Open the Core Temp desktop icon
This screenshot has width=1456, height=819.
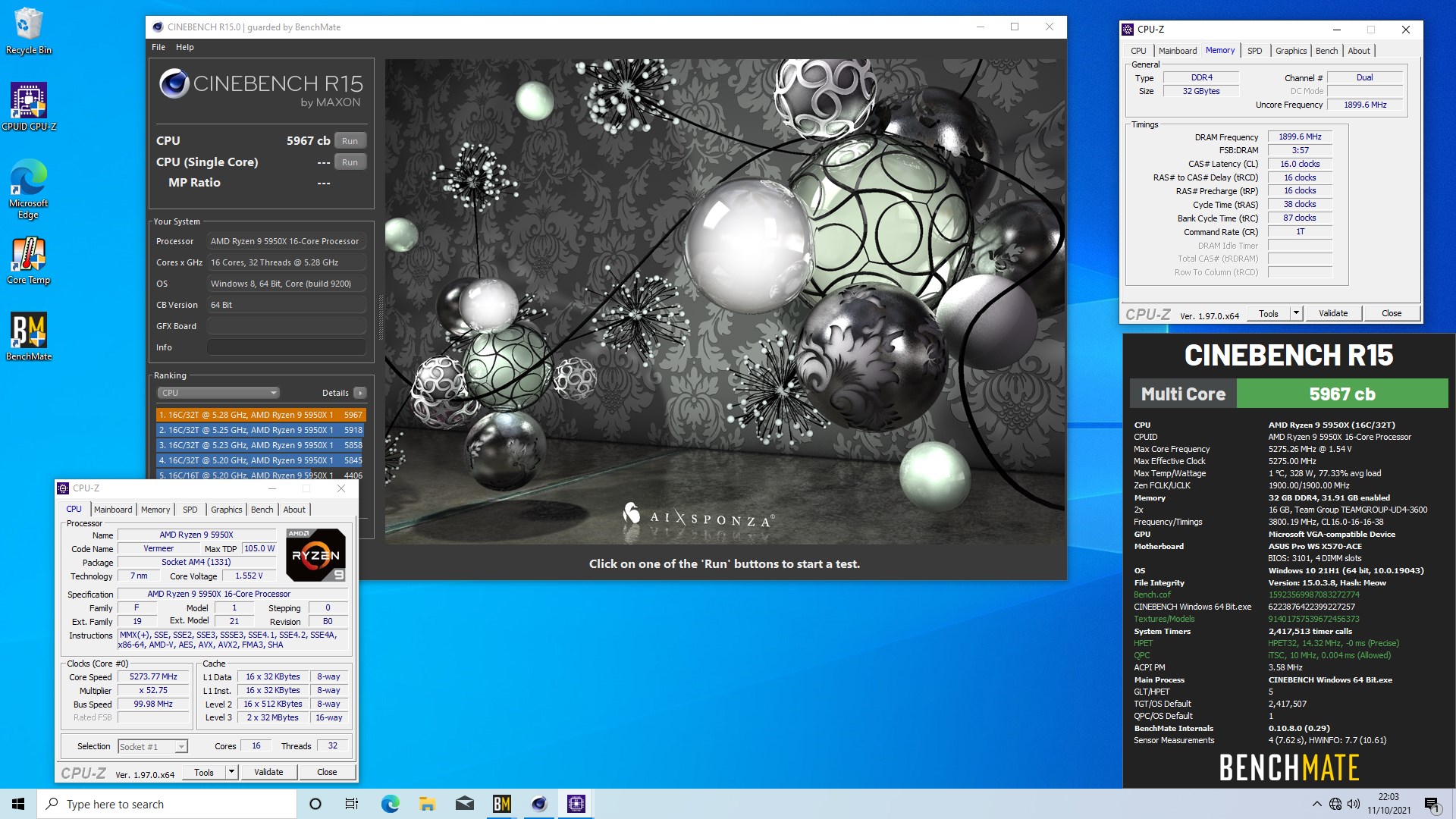pos(28,261)
